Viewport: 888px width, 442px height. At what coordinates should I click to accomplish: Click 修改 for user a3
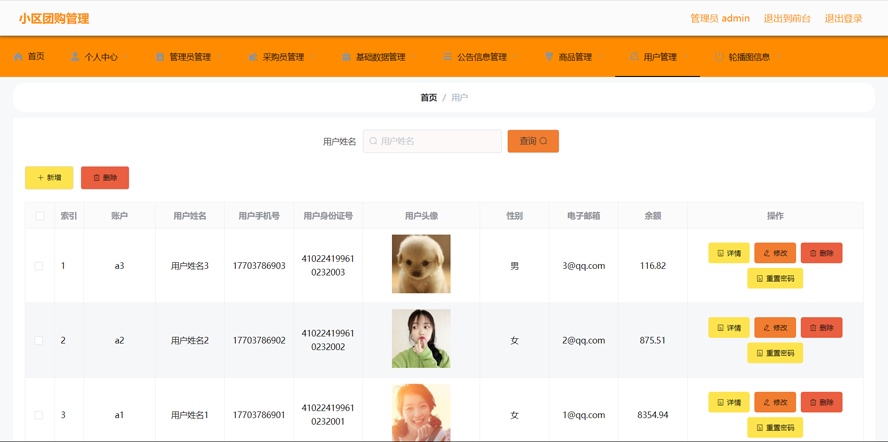775,253
